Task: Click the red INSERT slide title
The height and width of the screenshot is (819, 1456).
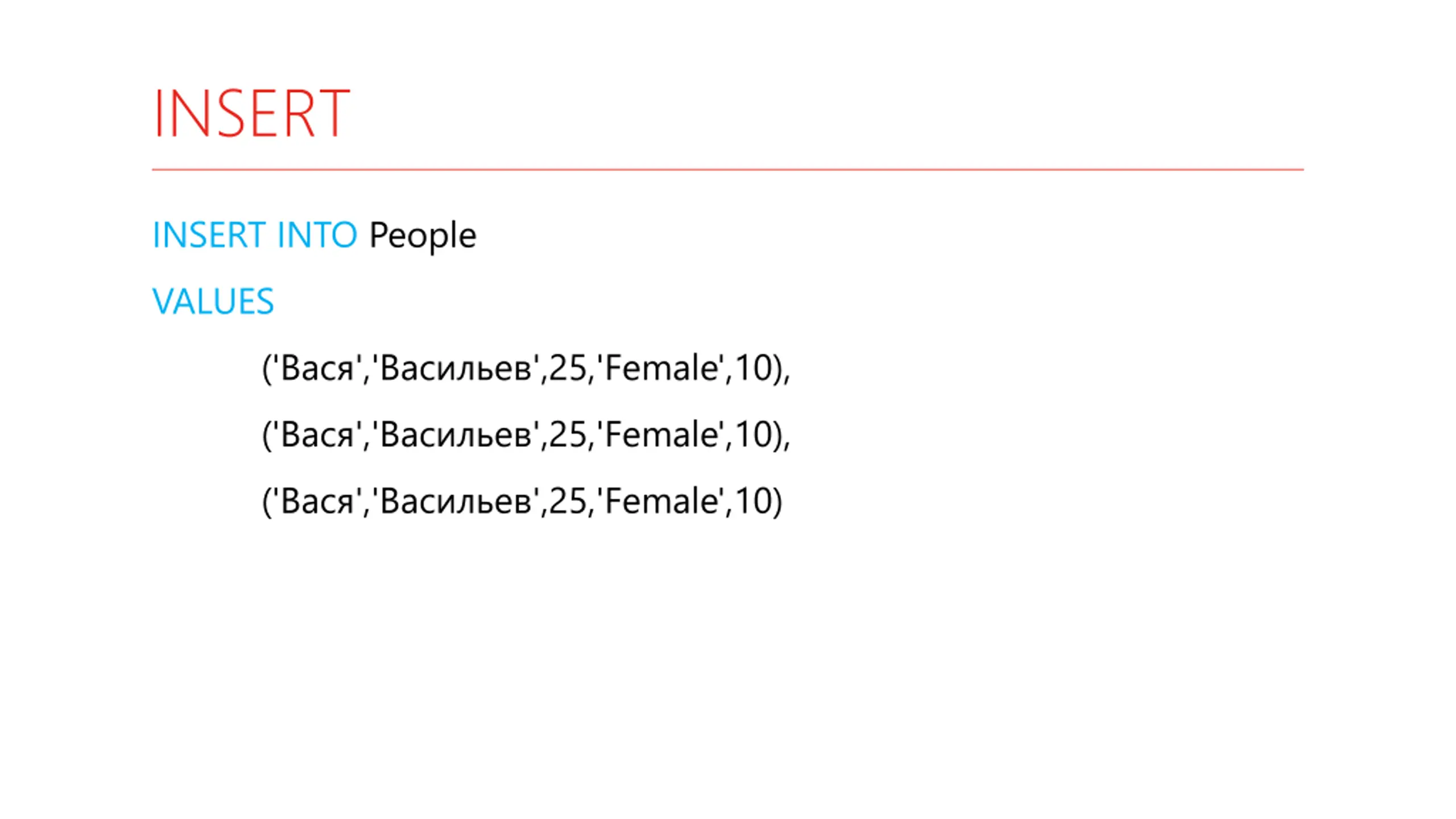Action: [x=251, y=113]
